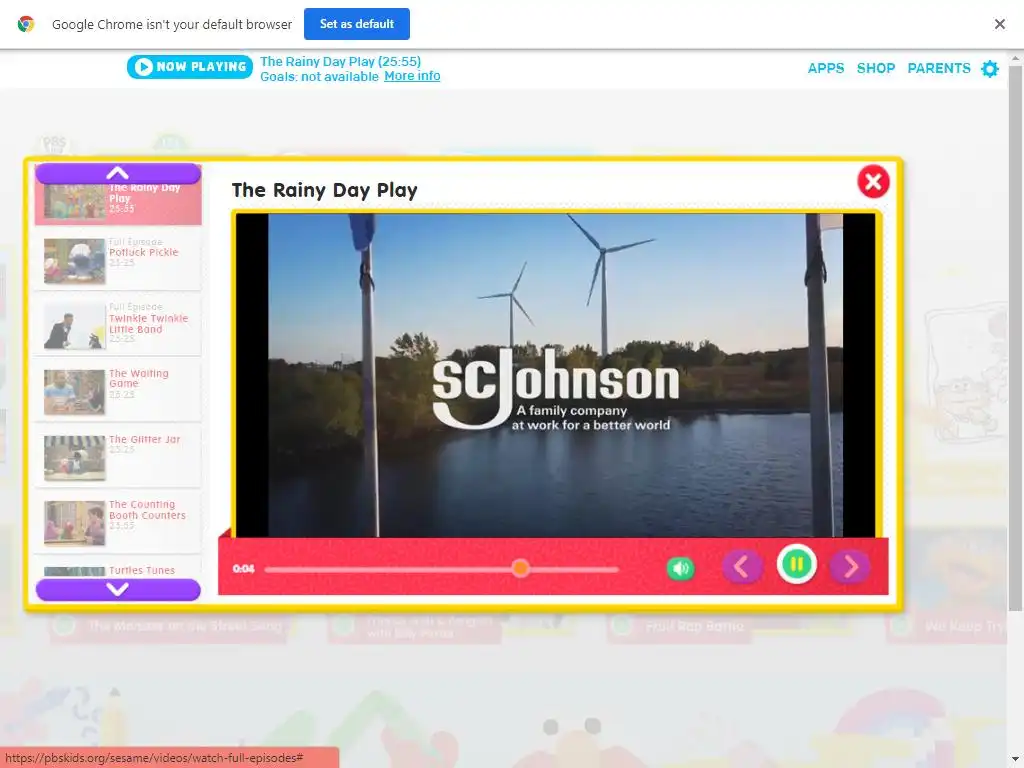The width and height of the screenshot is (1024, 768).
Task: Click the video heading 'The Rainy Day Play'
Action: coord(325,190)
